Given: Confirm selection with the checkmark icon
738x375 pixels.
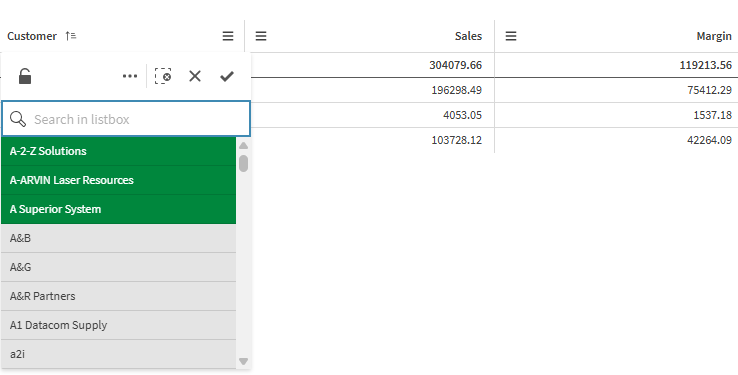Looking at the screenshot, I should pos(227,76).
